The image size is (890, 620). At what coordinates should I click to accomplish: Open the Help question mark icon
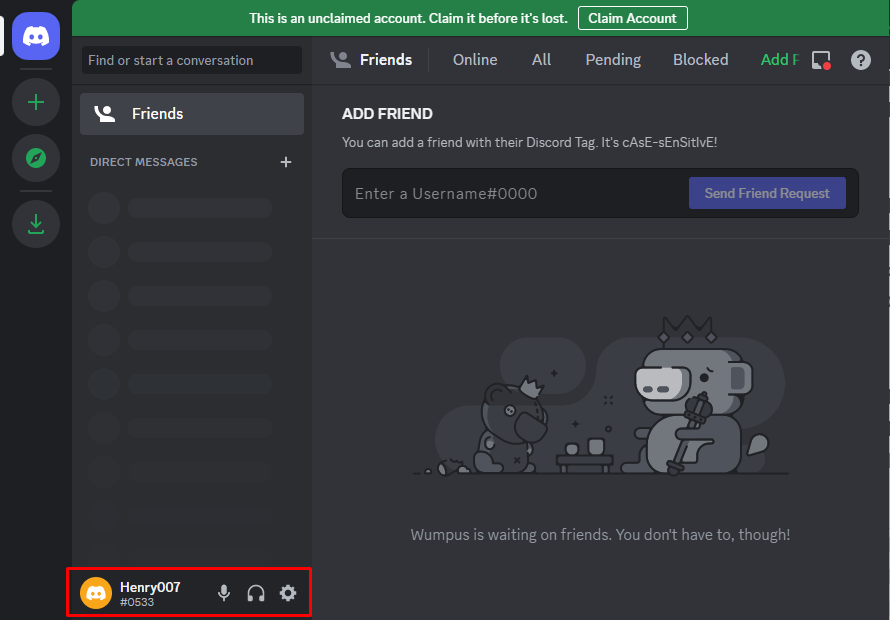tap(860, 60)
